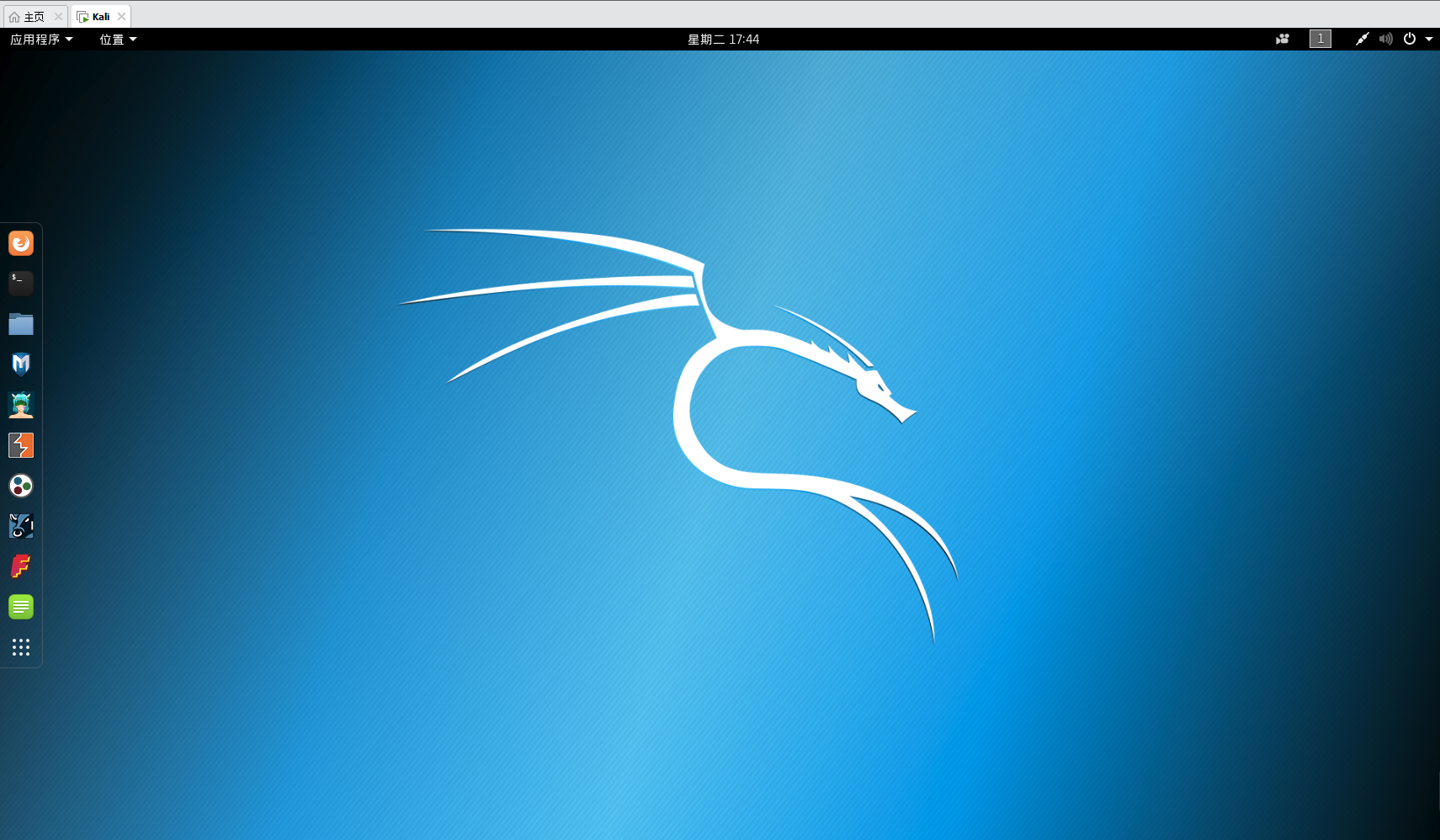
Task: Click the power icon in top bar
Action: 1410,39
